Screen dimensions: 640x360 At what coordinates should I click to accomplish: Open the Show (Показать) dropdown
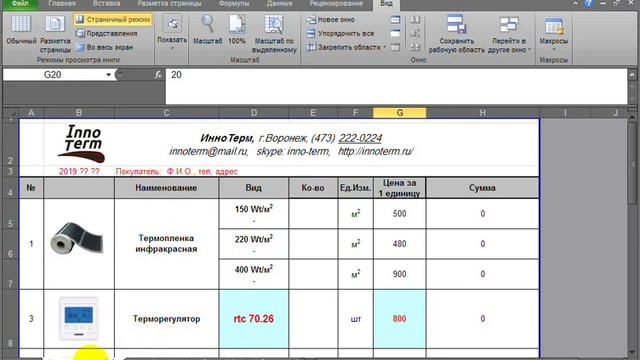172,33
